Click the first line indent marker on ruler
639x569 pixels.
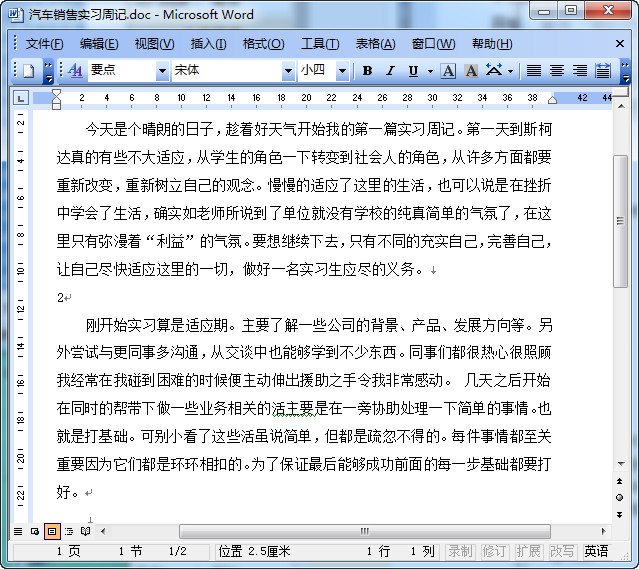point(57,94)
